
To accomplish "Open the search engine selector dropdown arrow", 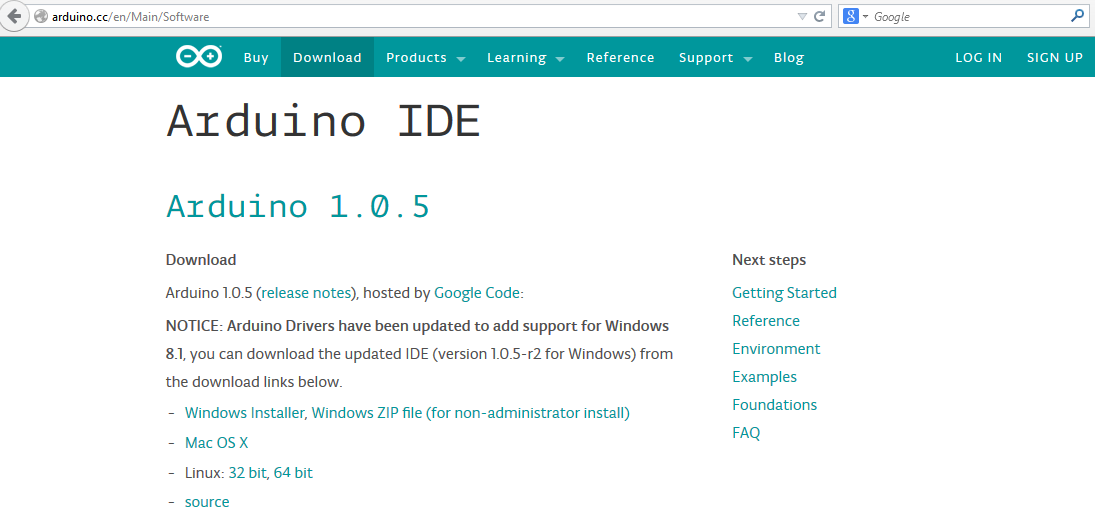I will coord(865,16).
